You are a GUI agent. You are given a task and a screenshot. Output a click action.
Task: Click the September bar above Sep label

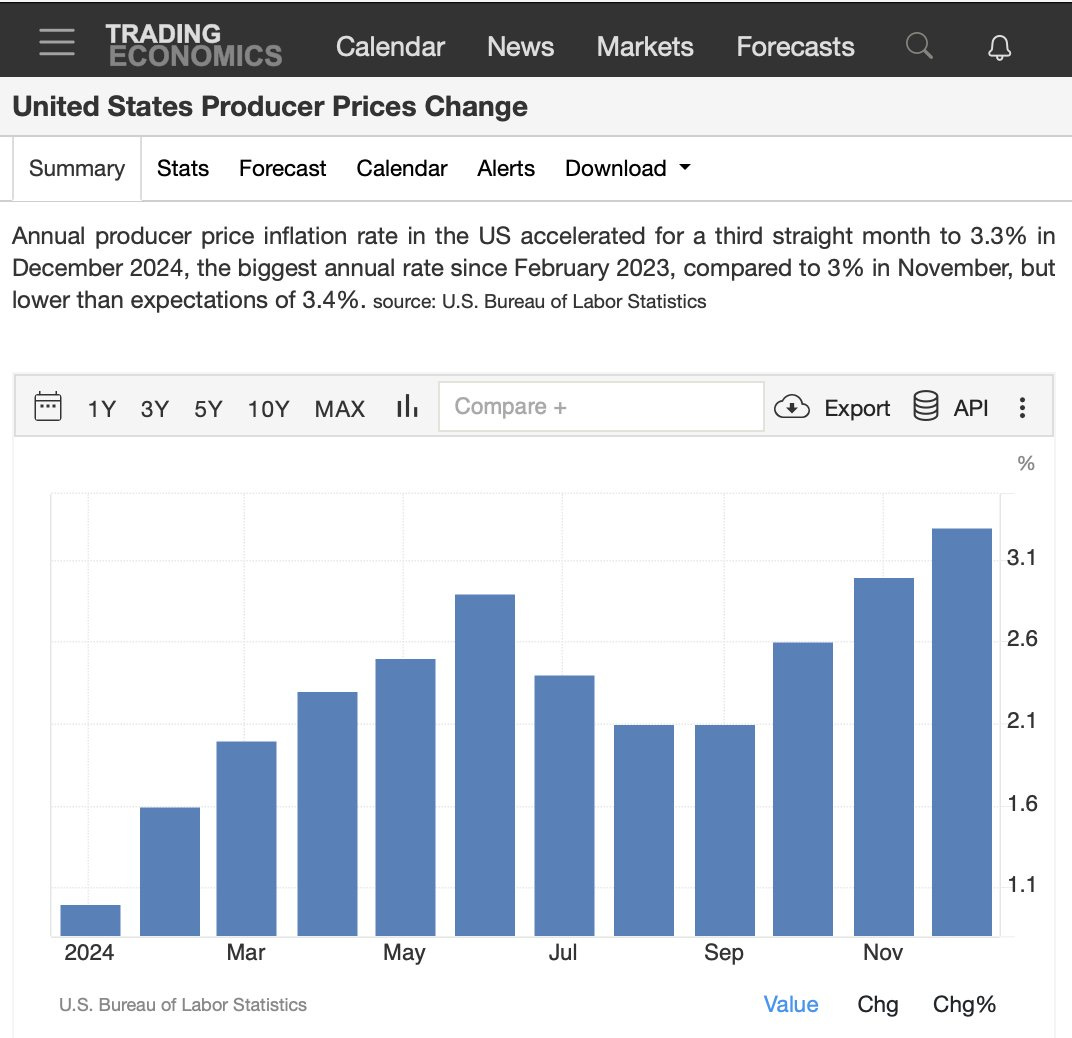[725, 830]
